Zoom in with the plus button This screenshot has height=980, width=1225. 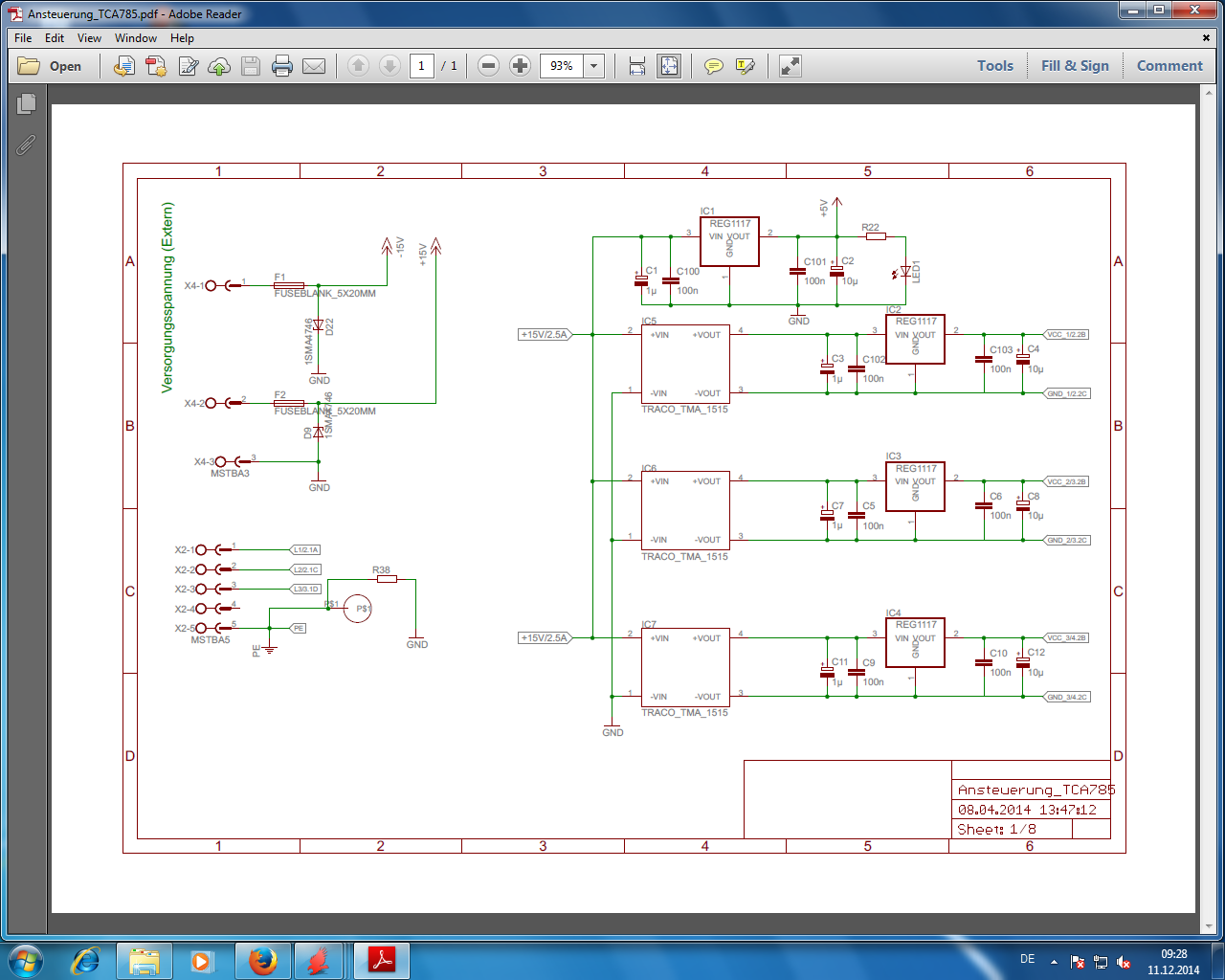(x=520, y=66)
